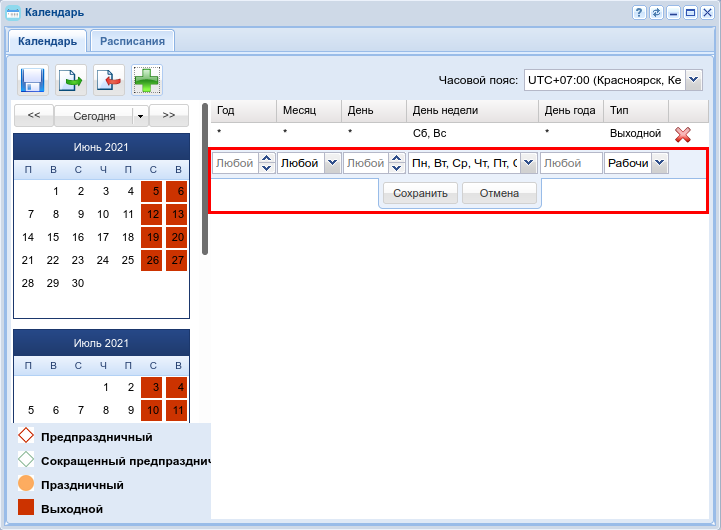Screen dimensions: 721x530
Task: Select June 1 in the calendar
Action: pyautogui.click(x=55, y=191)
